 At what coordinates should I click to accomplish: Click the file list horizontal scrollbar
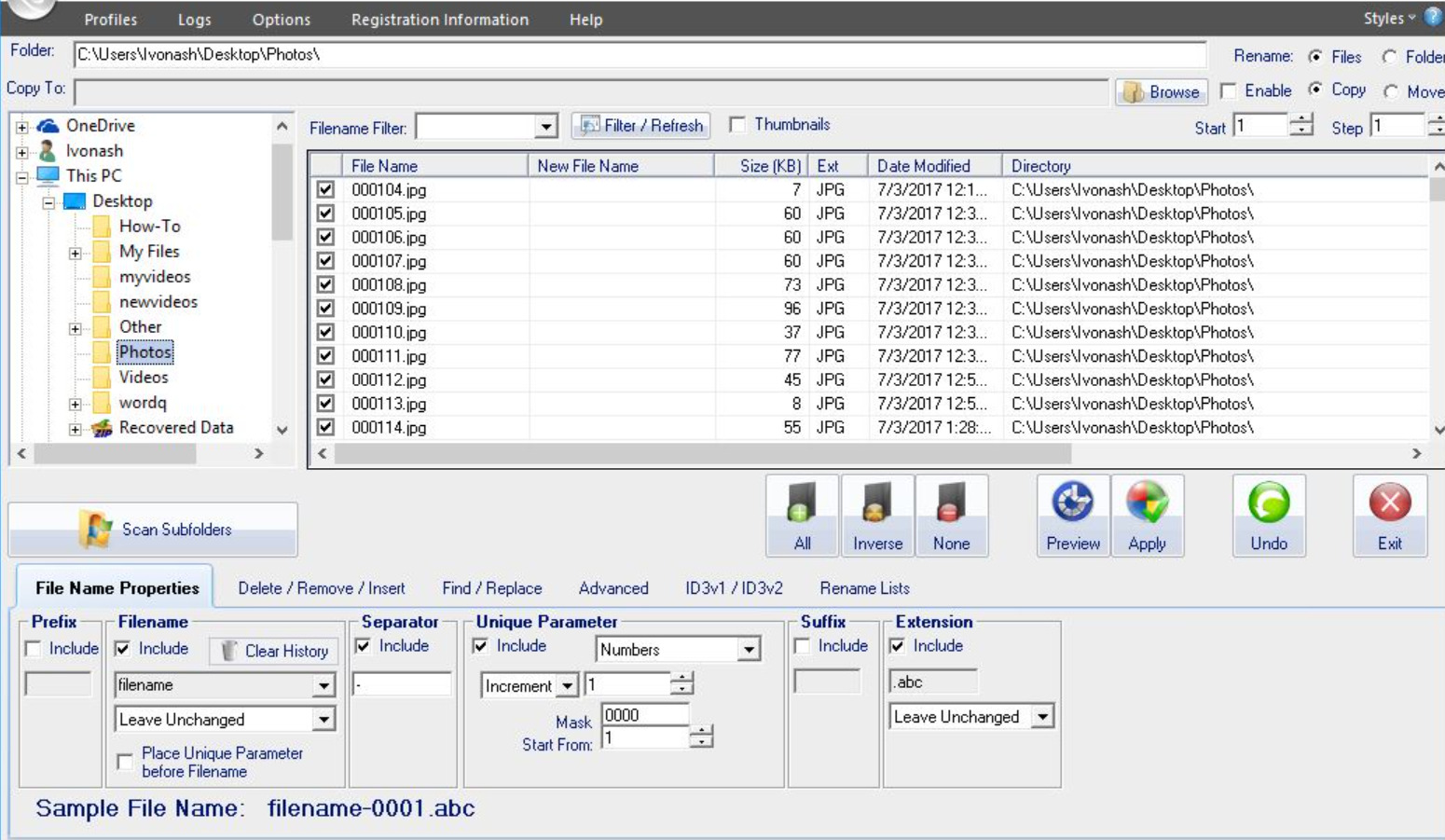click(869, 454)
